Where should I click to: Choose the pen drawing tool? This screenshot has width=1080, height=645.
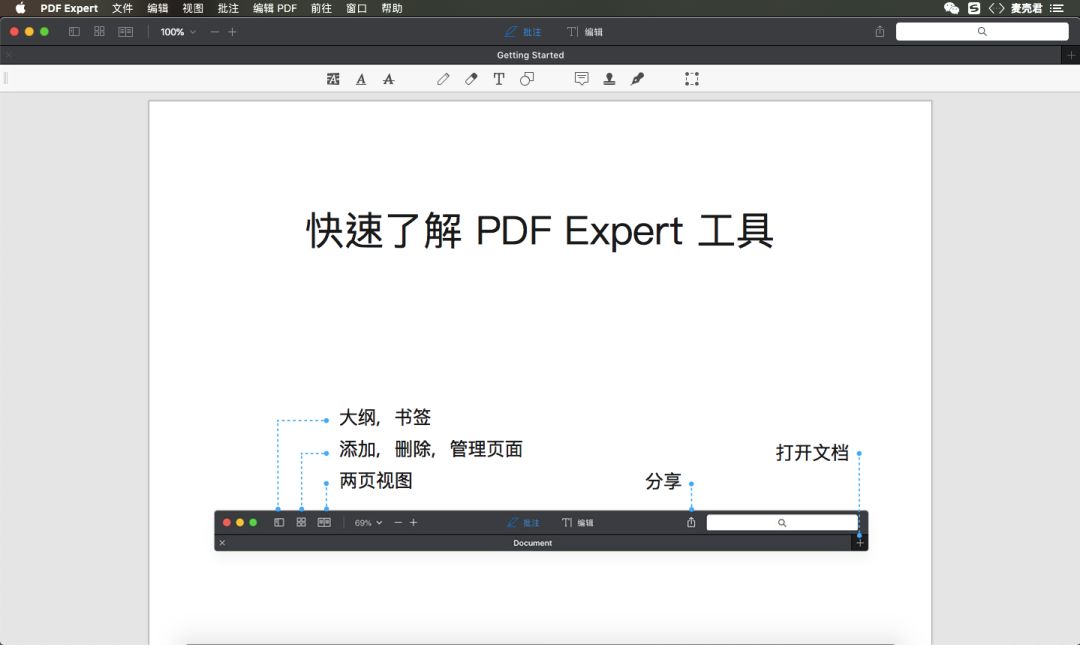443,79
